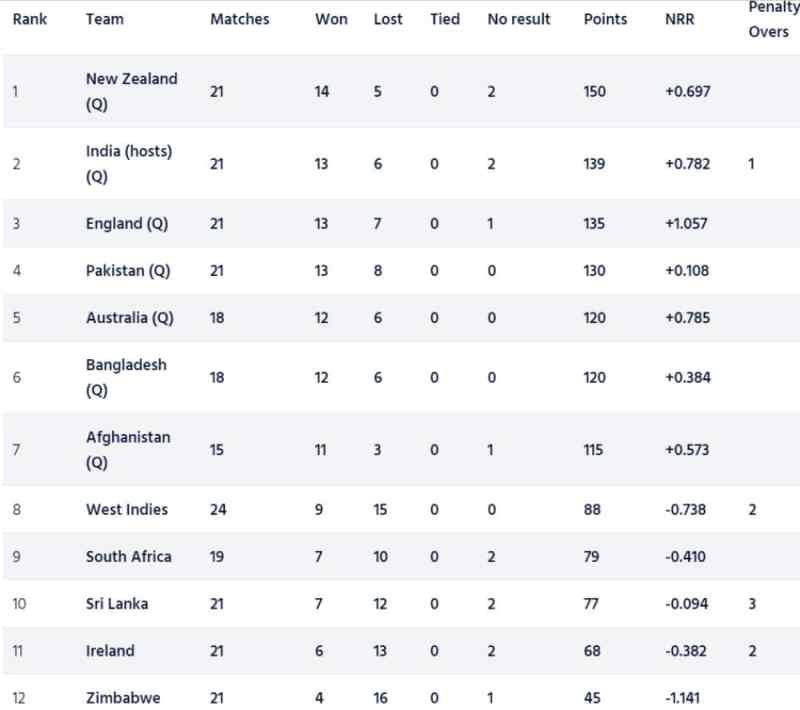Select the South Africa team name
800x710 pixels.
[x=128, y=557]
